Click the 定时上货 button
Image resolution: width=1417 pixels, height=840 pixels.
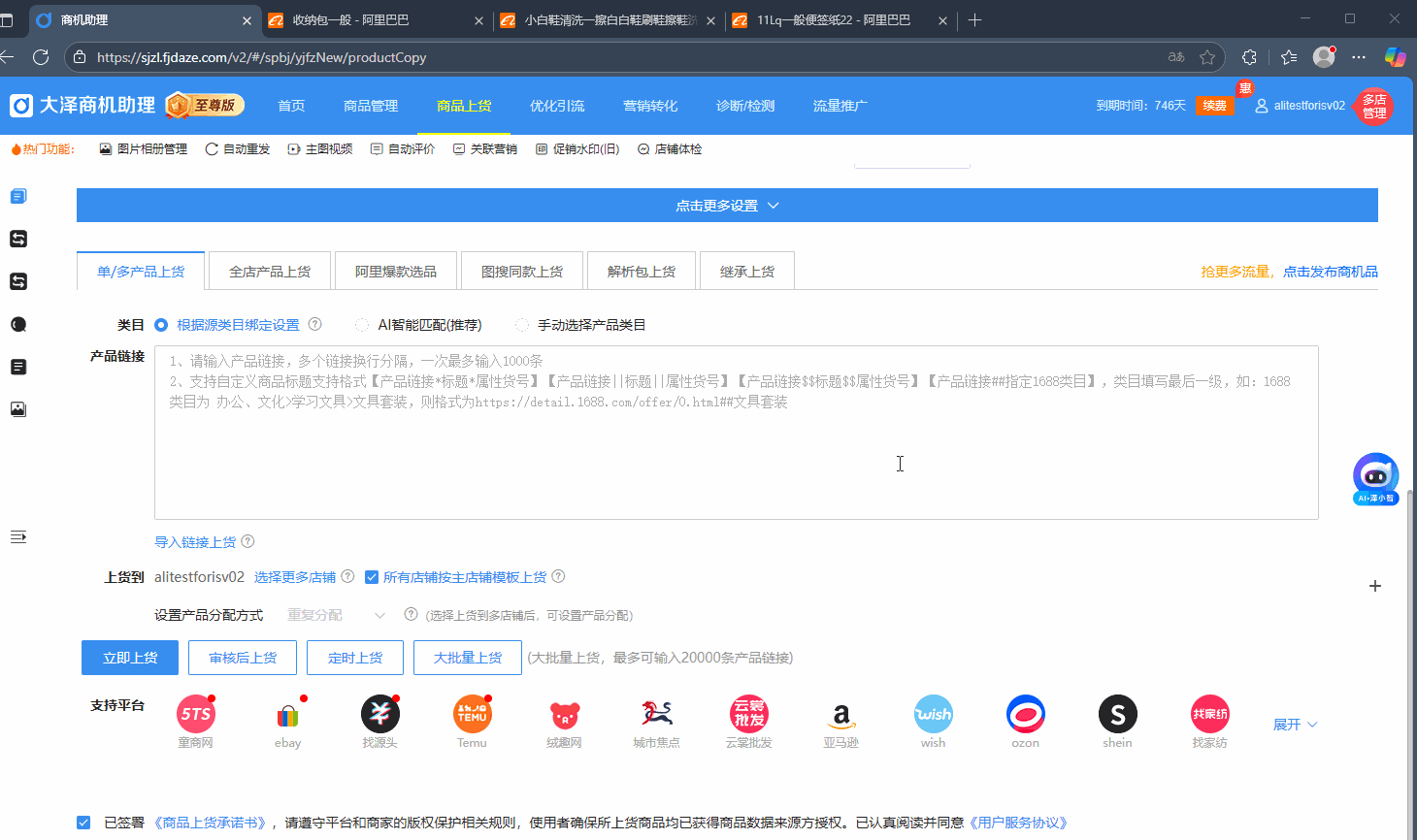[355, 658]
